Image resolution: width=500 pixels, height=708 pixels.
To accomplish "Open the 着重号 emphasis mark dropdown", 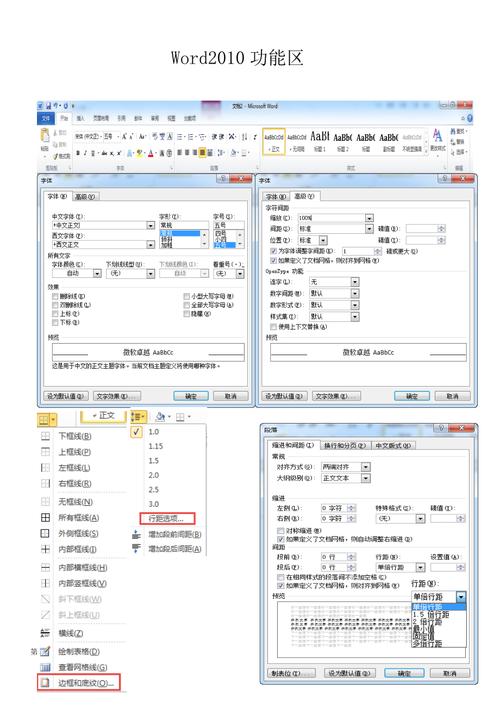I will 240,274.
